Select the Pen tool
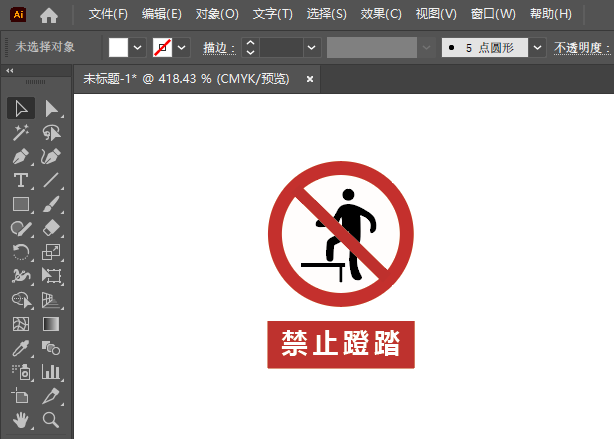Screen dimensions: 614x439 21,157
